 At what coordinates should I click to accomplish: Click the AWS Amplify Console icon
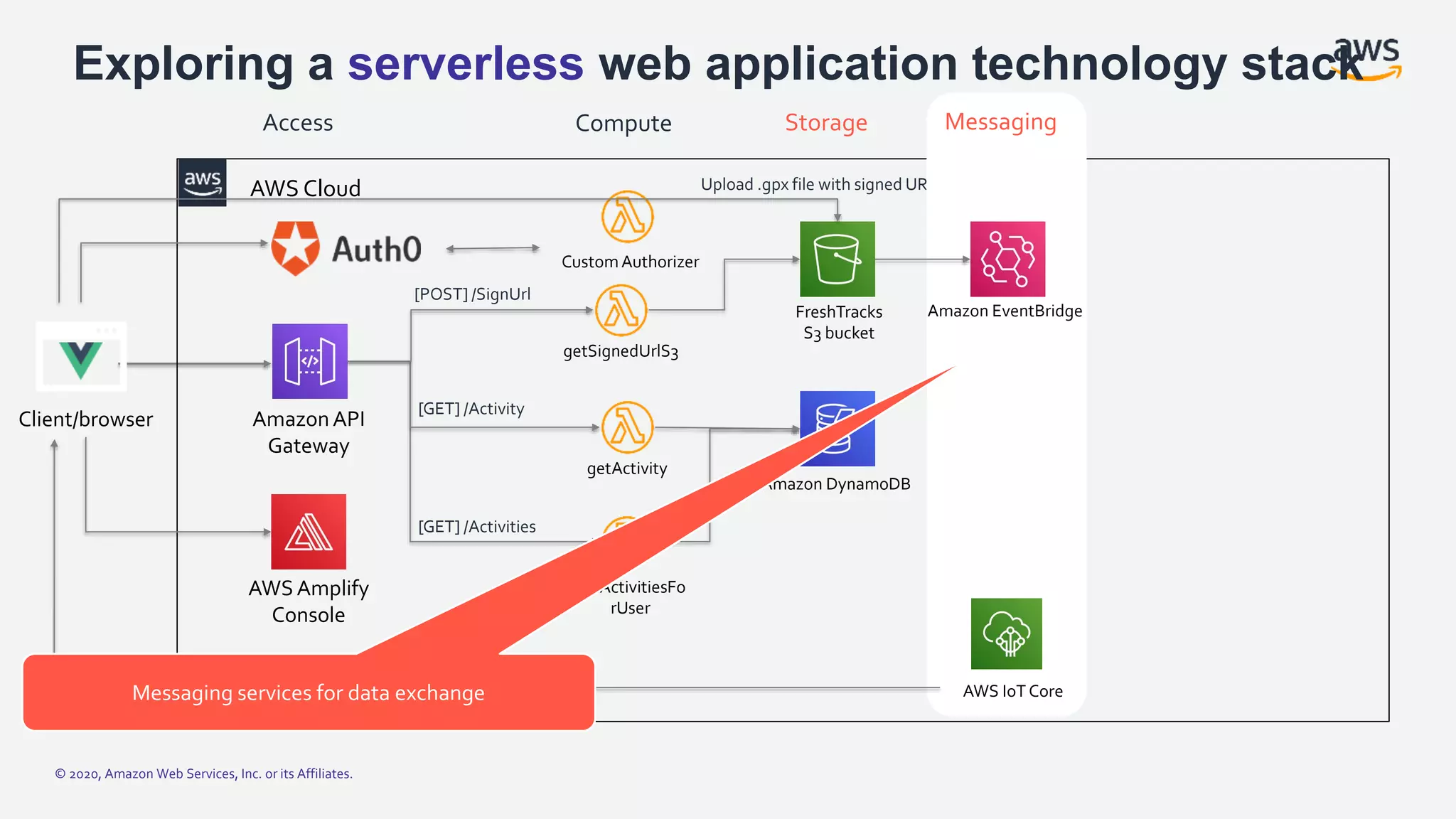click(309, 532)
